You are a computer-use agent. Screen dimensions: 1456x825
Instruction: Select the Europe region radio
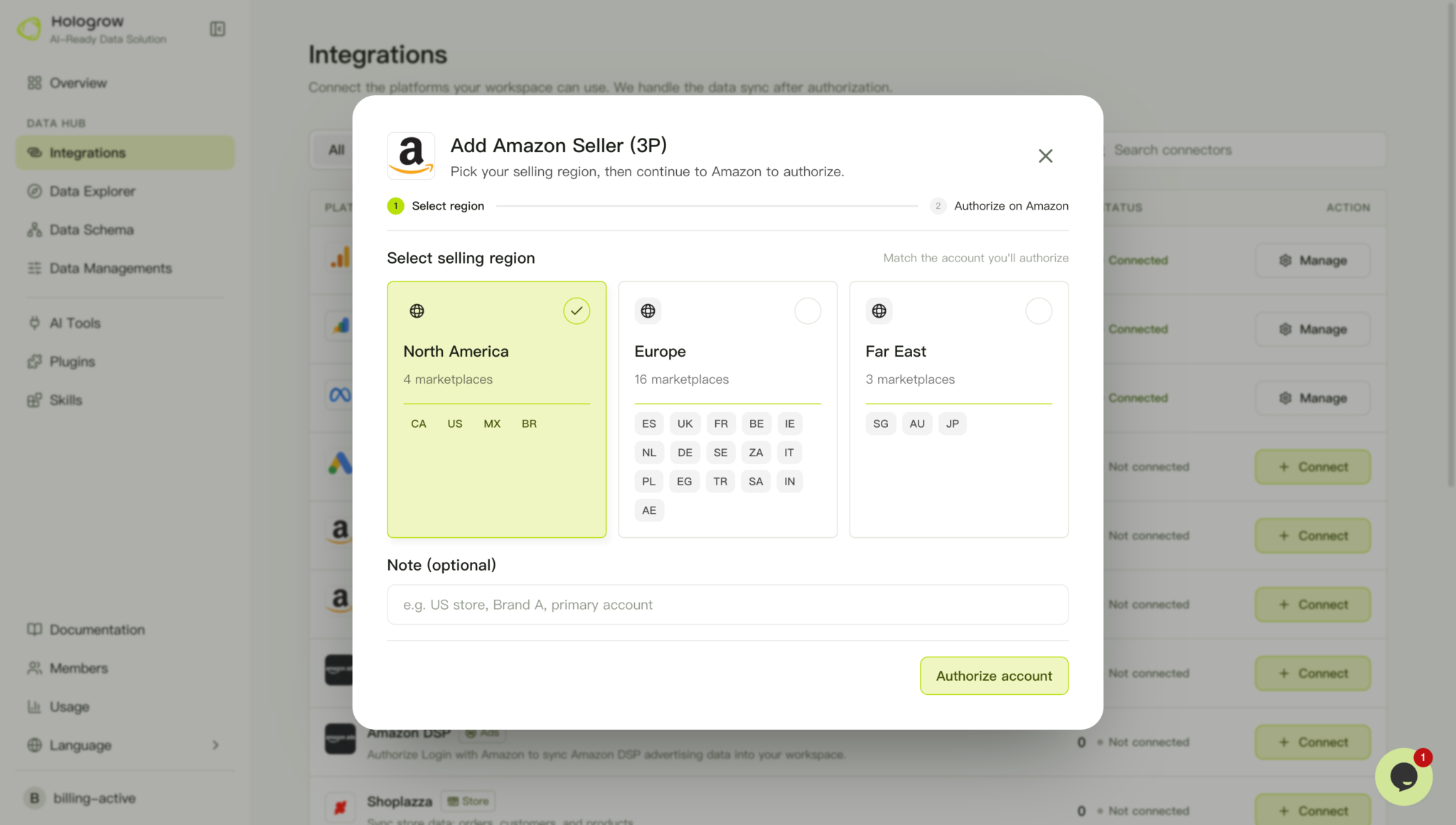pyautogui.click(x=808, y=311)
